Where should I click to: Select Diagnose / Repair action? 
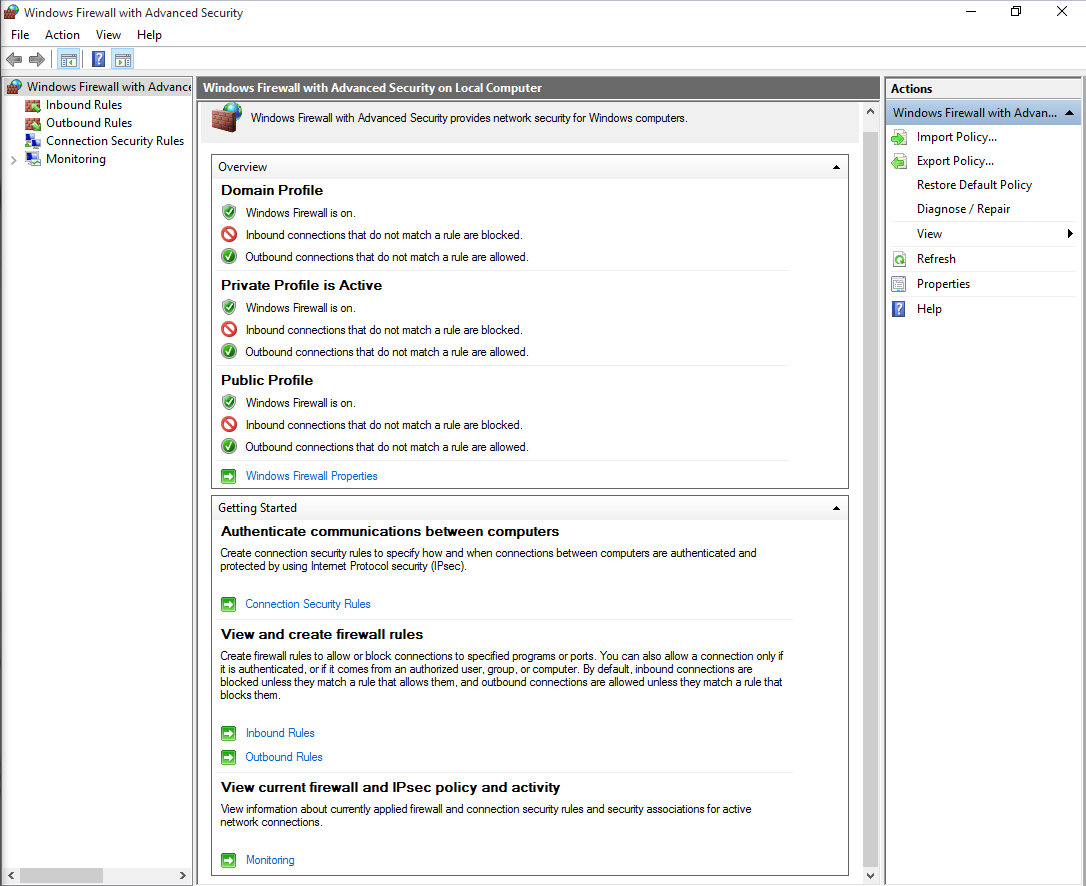coord(963,209)
